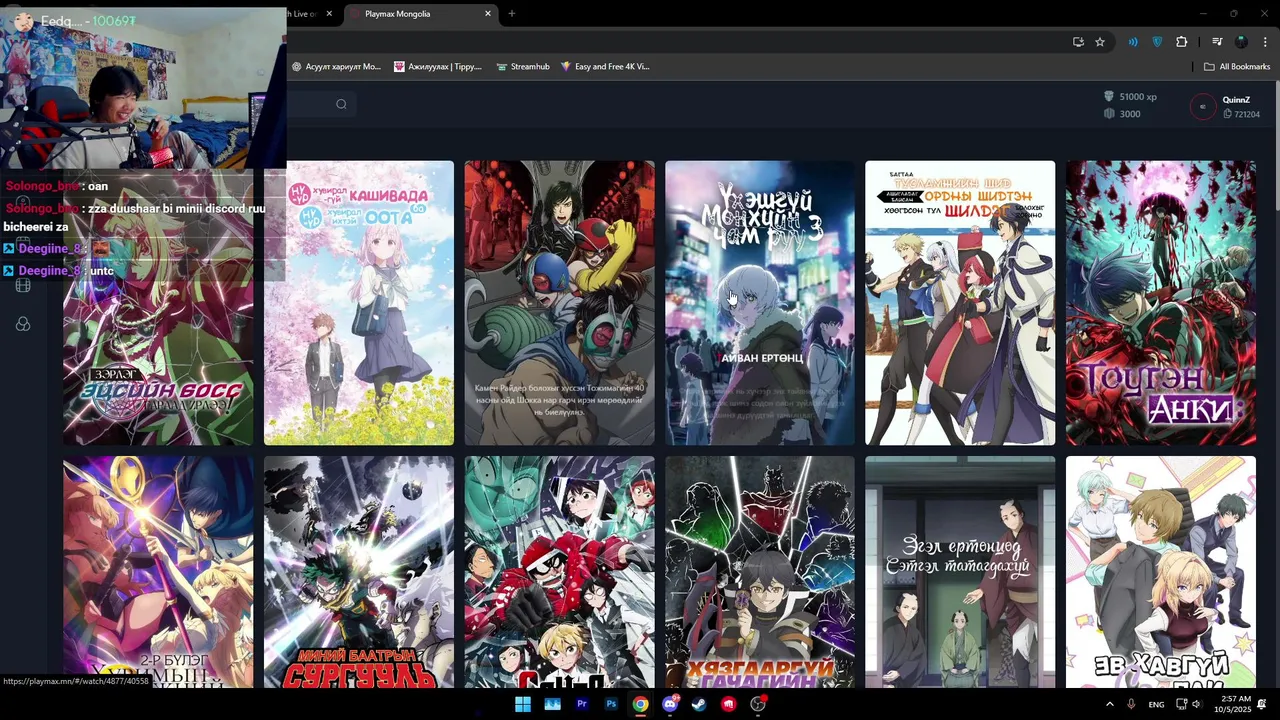The height and width of the screenshot is (720, 1280).
Task: Bookmark this page with the star icon
Action: click(1100, 42)
